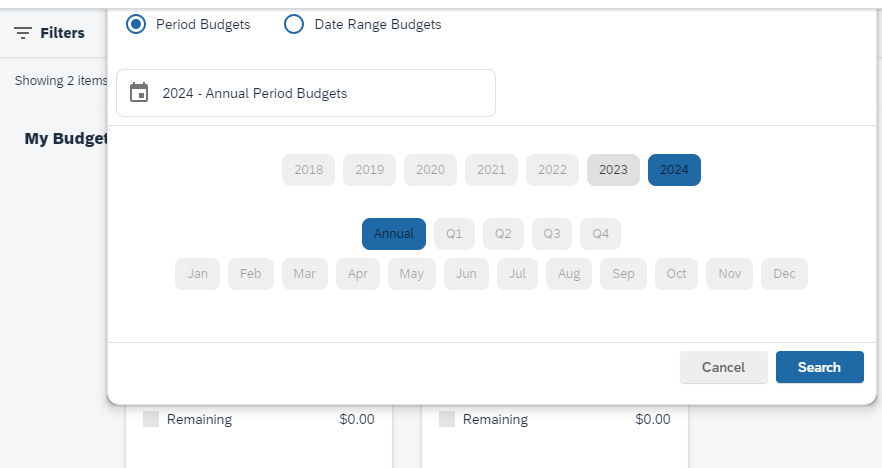Pick the Oct month
The width and height of the screenshot is (882, 468).
(x=676, y=274)
